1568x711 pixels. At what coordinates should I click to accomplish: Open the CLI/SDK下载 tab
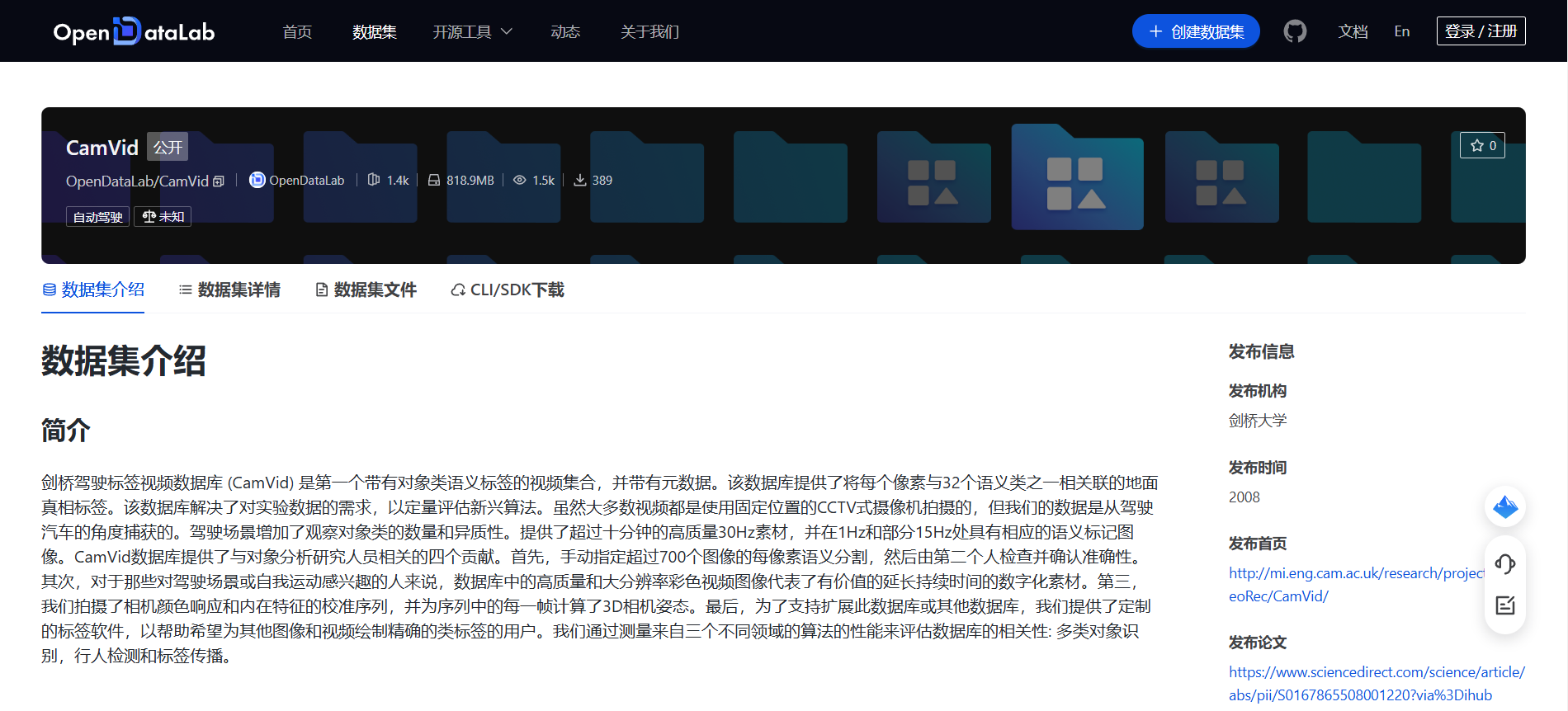pyautogui.click(x=508, y=290)
